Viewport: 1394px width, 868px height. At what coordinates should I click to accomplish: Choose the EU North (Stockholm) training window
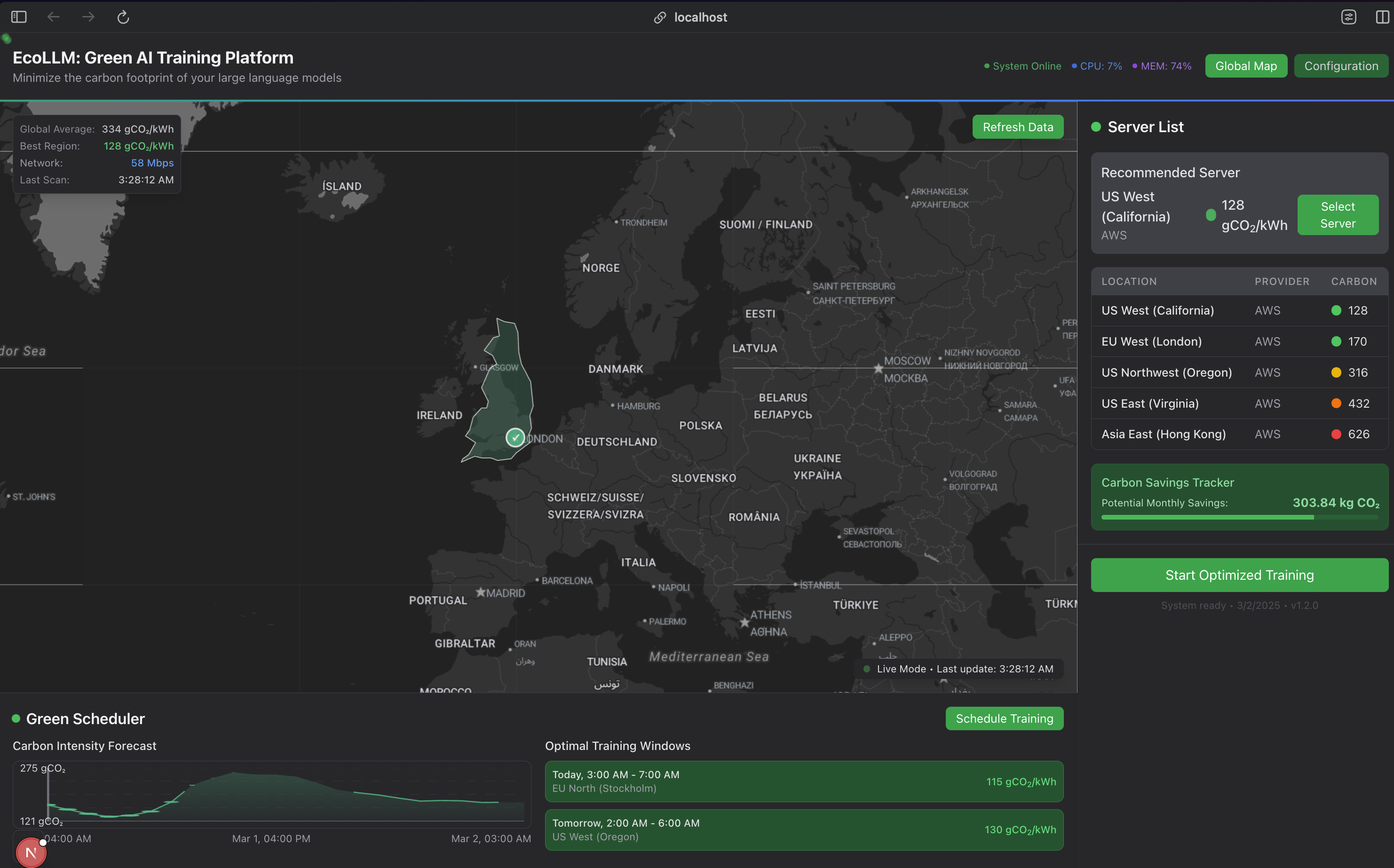click(x=804, y=781)
